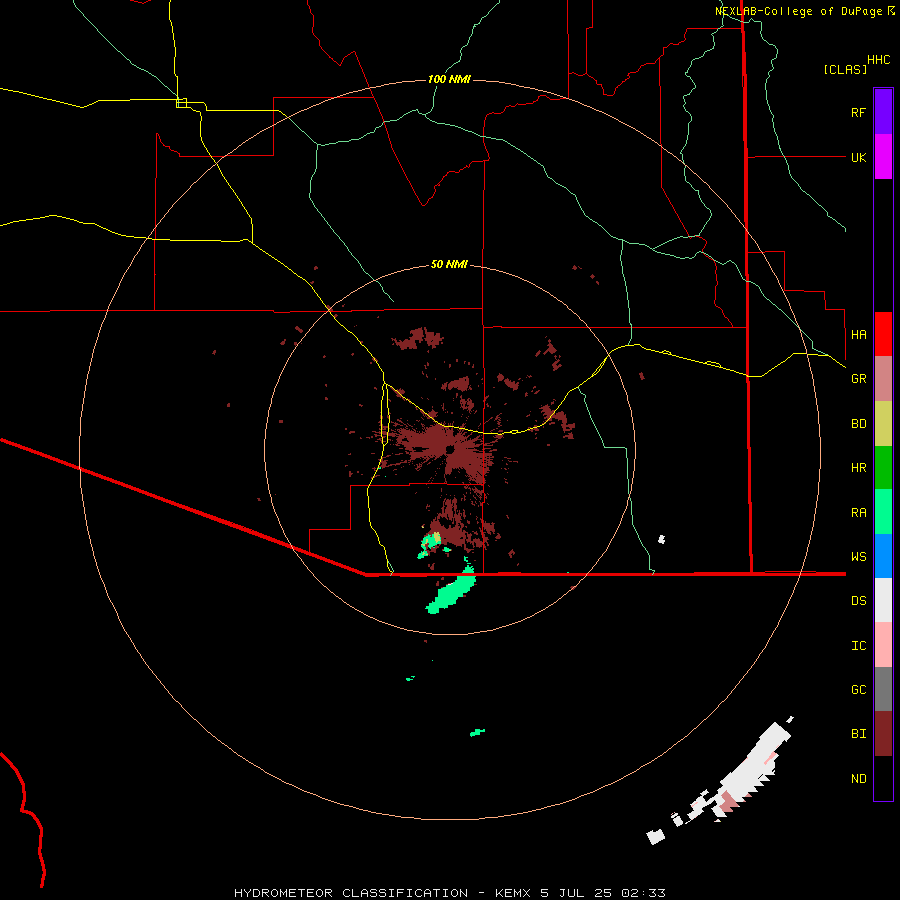900x900 pixels.
Task: Click the 'WS' legend label
Action: 858,557
